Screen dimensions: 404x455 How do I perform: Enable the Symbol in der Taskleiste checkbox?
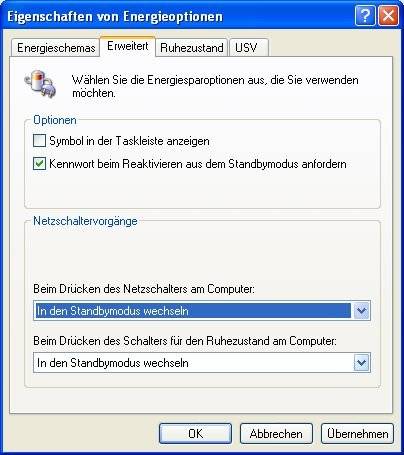tap(39, 141)
